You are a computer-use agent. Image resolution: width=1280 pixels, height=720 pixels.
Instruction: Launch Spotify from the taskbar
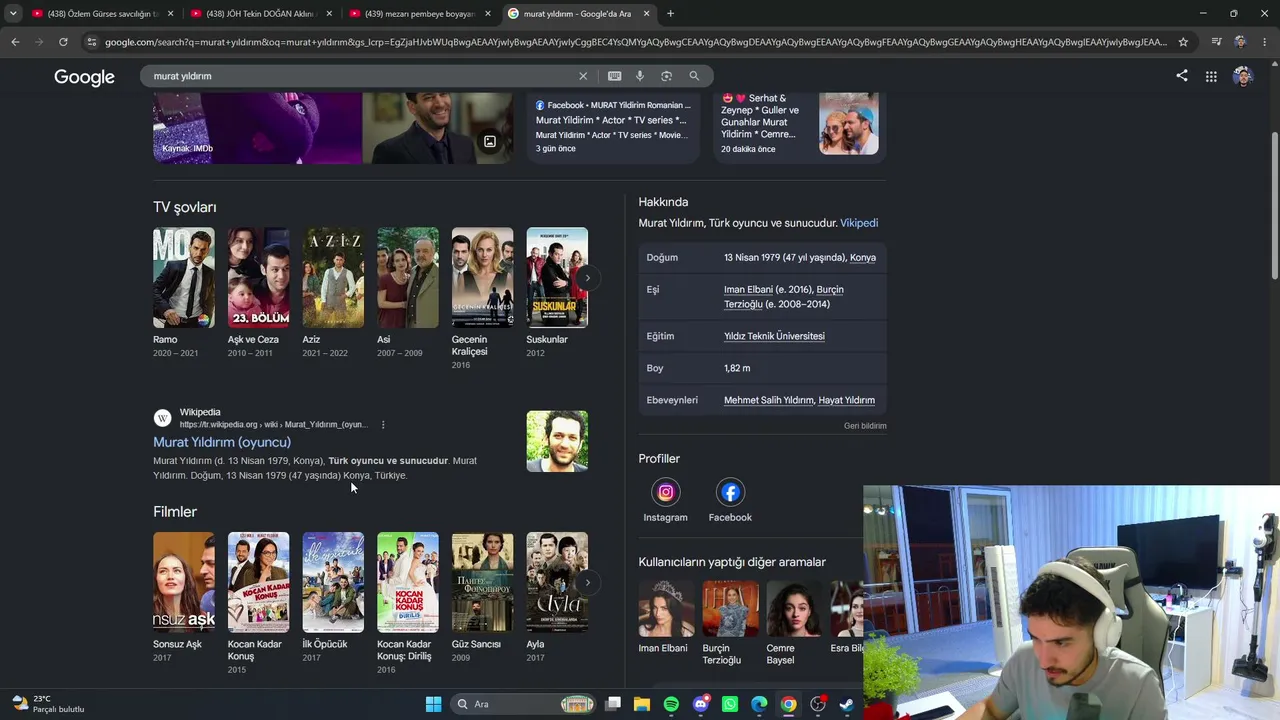[x=671, y=704]
